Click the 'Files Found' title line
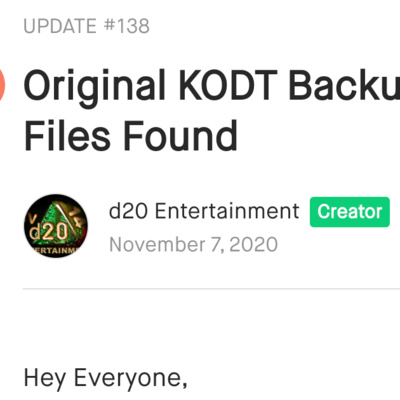This screenshot has width=400, height=400. [131, 136]
